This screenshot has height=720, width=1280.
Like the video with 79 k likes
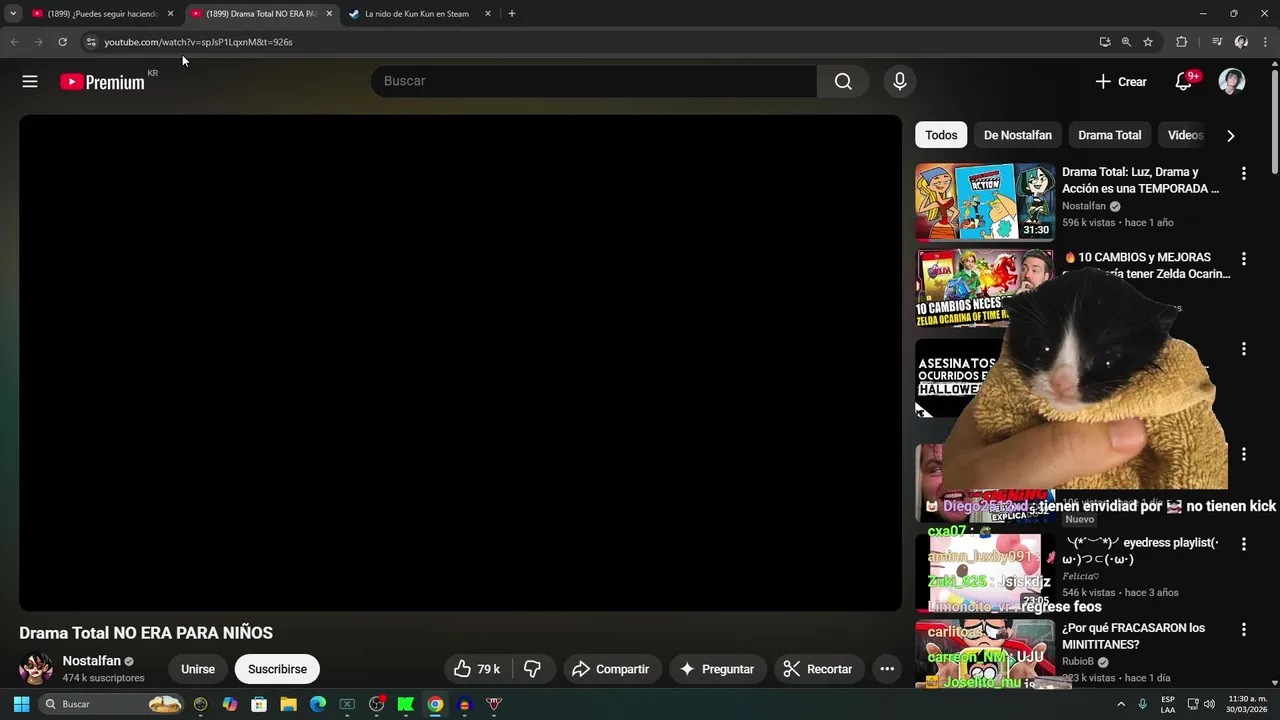tap(477, 669)
